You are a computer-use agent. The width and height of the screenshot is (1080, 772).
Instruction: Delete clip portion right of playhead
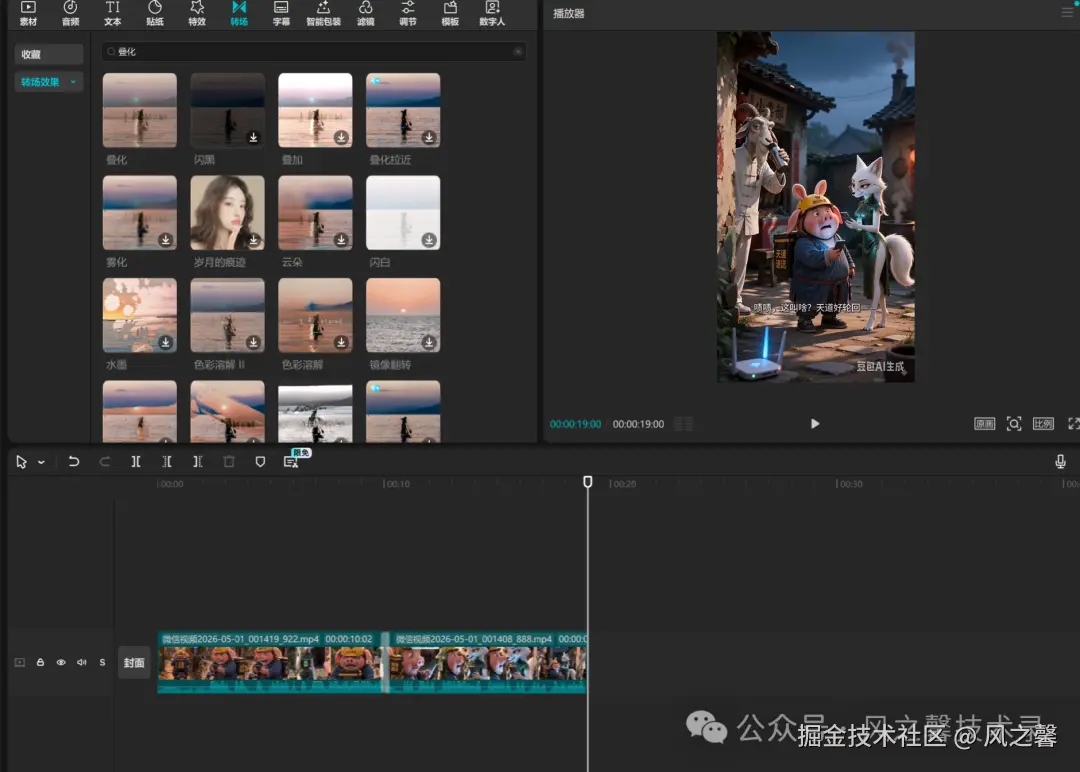pos(198,461)
